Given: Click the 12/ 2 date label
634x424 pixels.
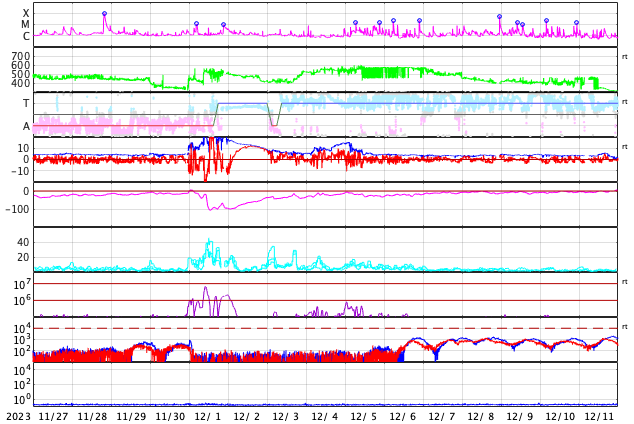Looking at the screenshot, I should [x=247, y=417].
